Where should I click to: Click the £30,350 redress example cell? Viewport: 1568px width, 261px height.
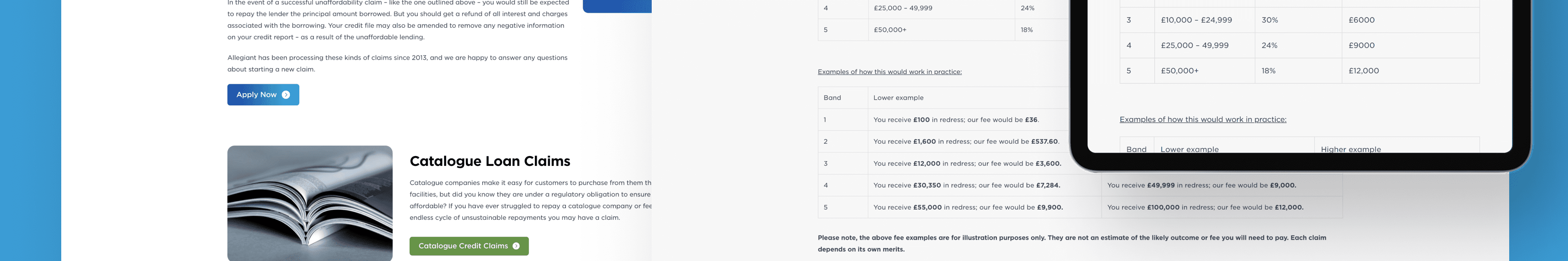click(966, 185)
